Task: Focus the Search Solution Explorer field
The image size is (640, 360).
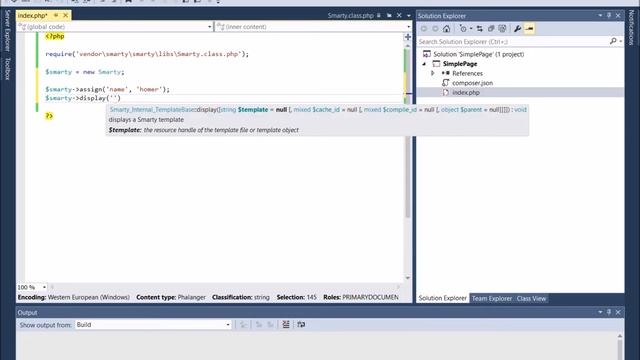Action: click(x=513, y=41)
